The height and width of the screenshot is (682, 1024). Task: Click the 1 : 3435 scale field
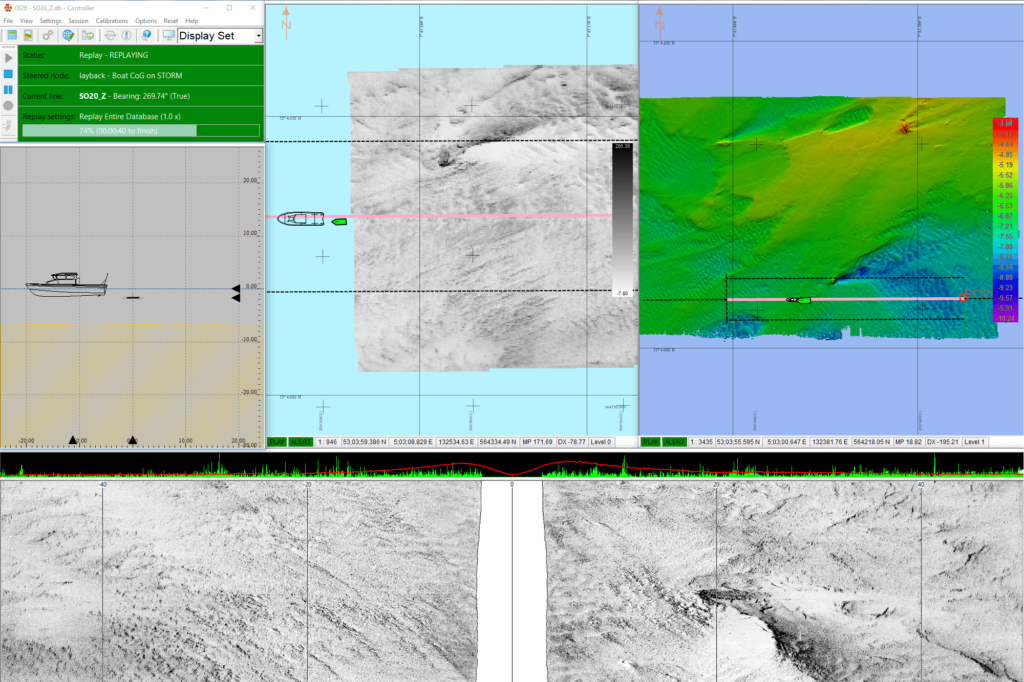click(x=701, y=442)
